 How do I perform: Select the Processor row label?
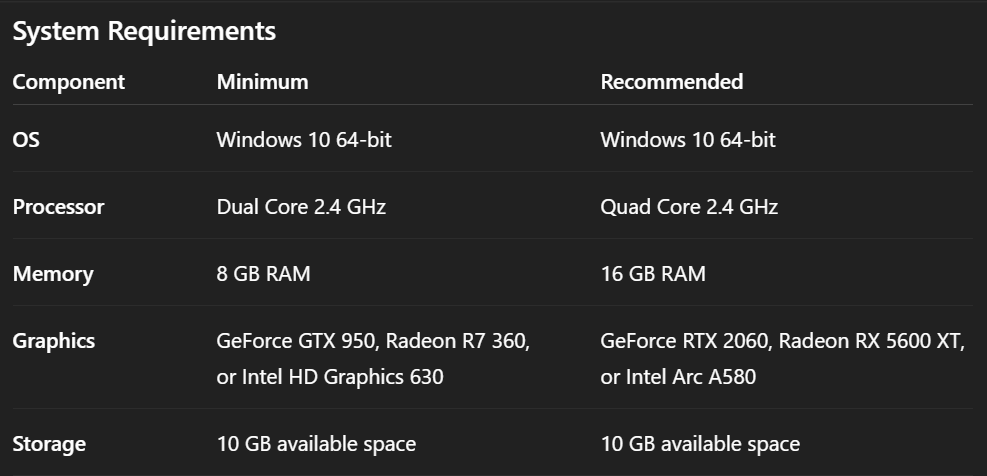click(x=58, y=208)
